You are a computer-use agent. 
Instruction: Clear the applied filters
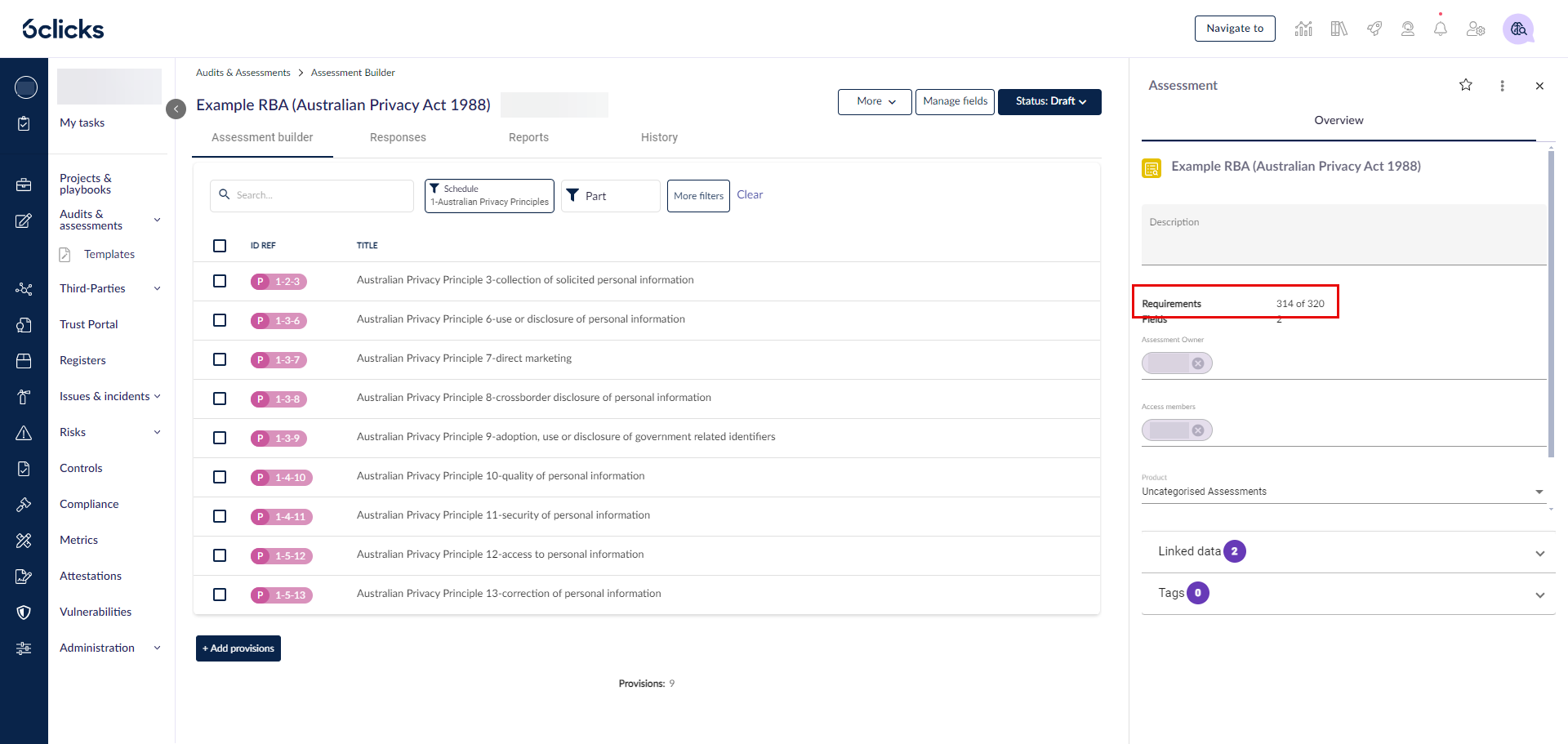point(750,195)
